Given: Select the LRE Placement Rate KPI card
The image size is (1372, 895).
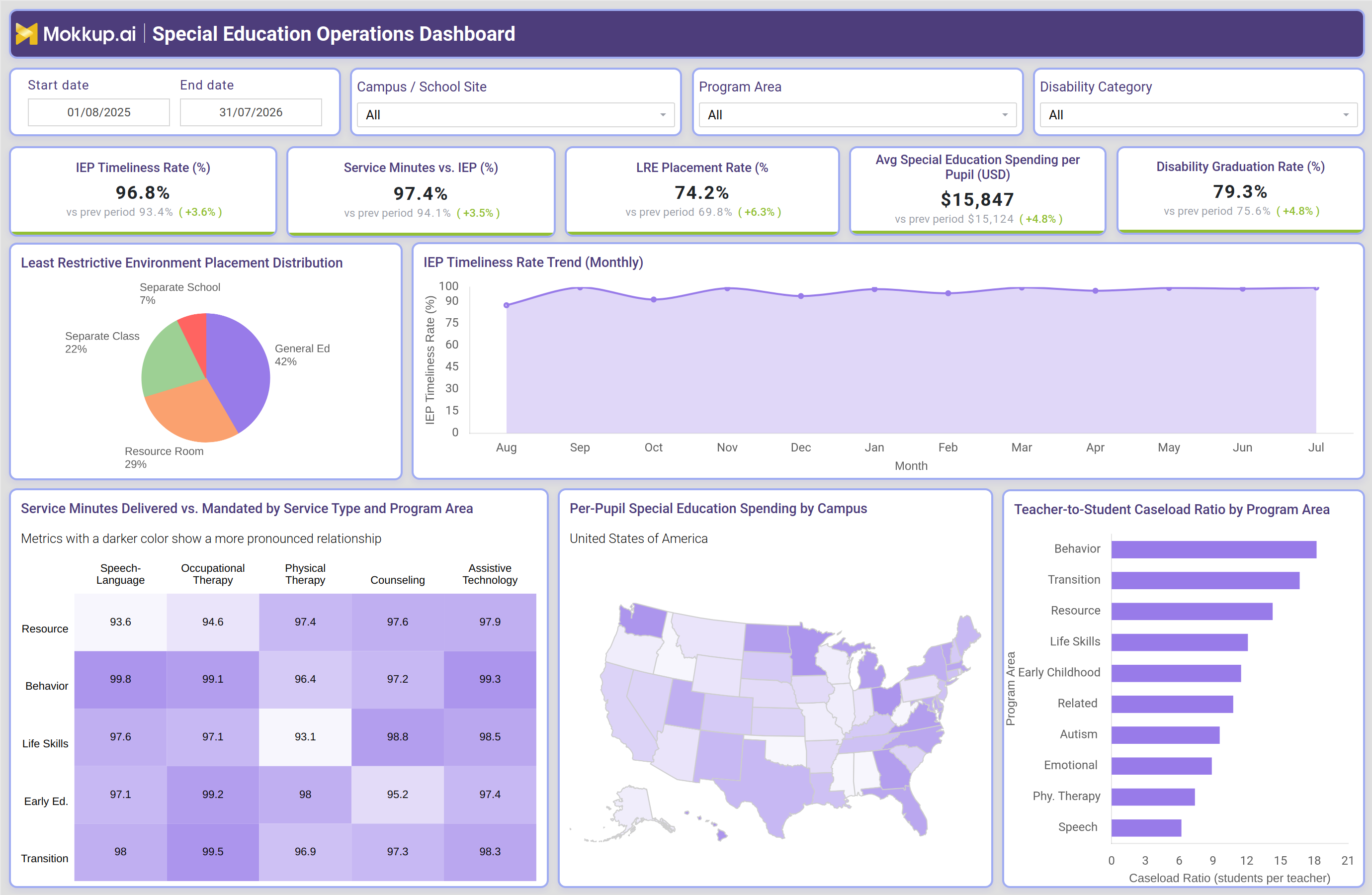Looking at the screenshot, I should (x=702, y=191).
